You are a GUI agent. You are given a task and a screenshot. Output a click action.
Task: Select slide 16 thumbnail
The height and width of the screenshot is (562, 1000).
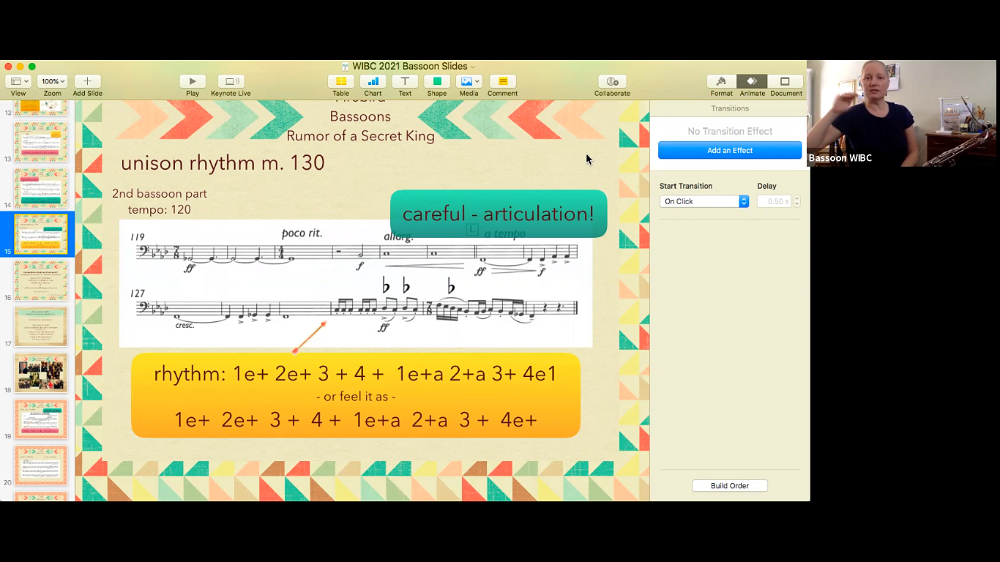click(x=41, y=280)
